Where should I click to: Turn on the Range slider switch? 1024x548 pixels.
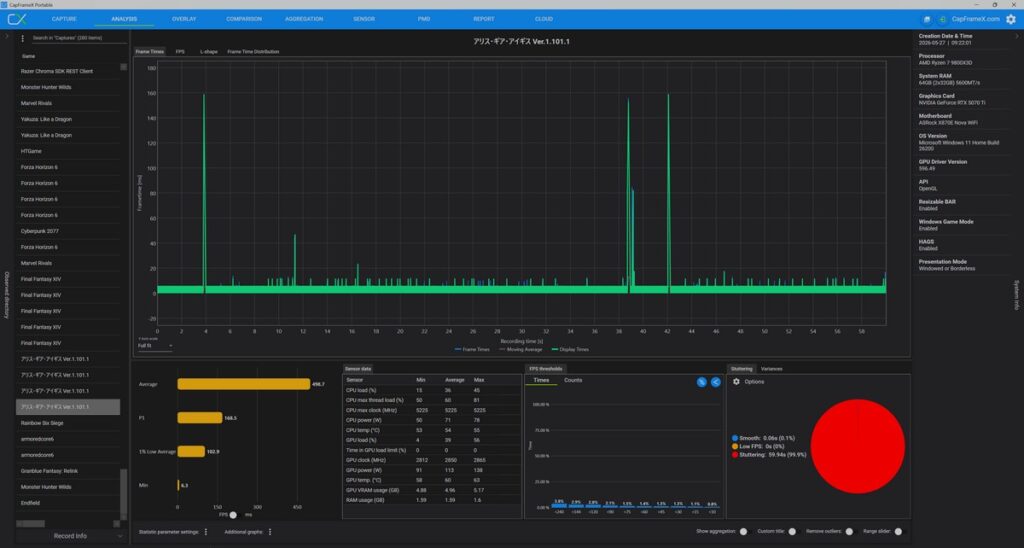coord(898,532)
